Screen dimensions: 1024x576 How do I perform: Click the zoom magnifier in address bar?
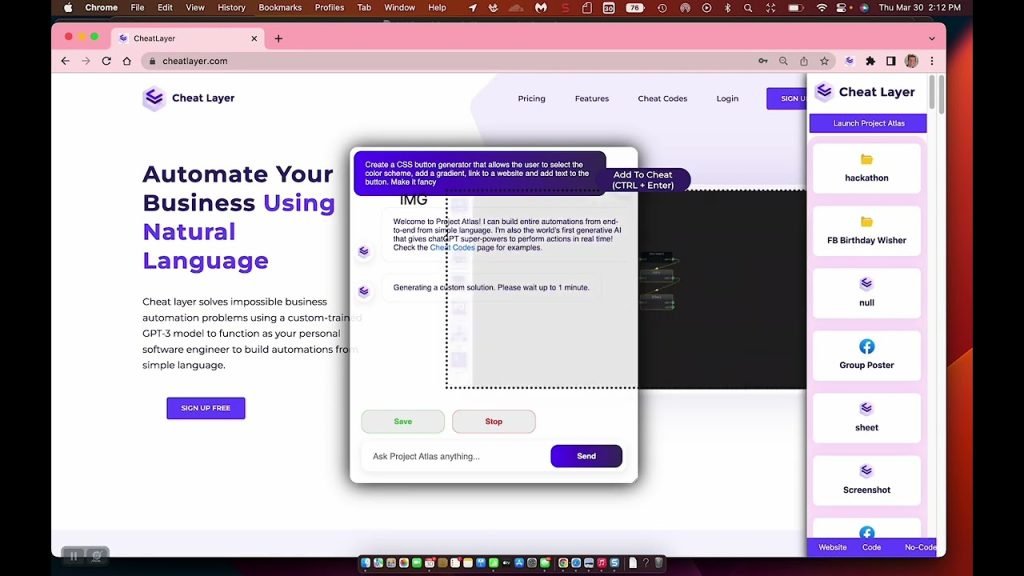click(x=783, y=61)
